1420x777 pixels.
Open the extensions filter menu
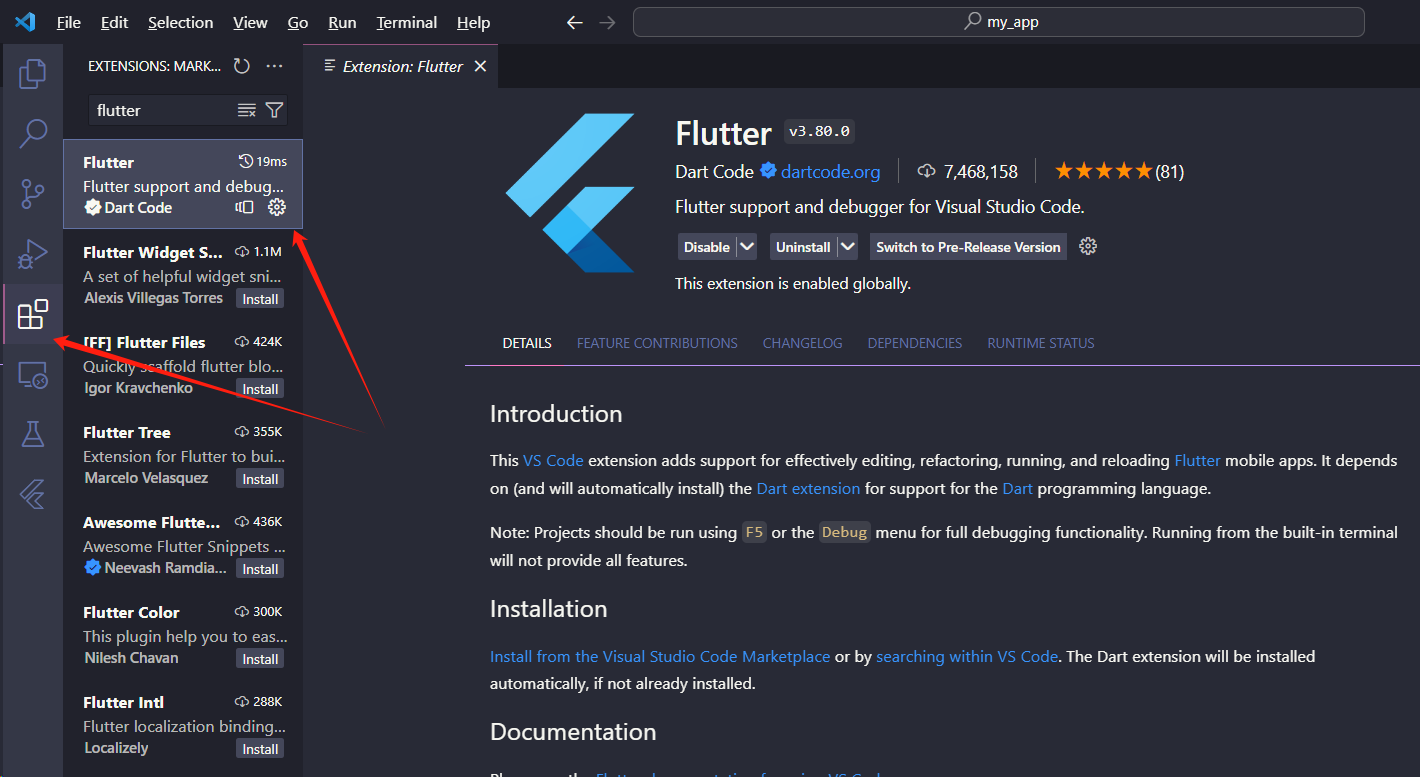point(274,110)
